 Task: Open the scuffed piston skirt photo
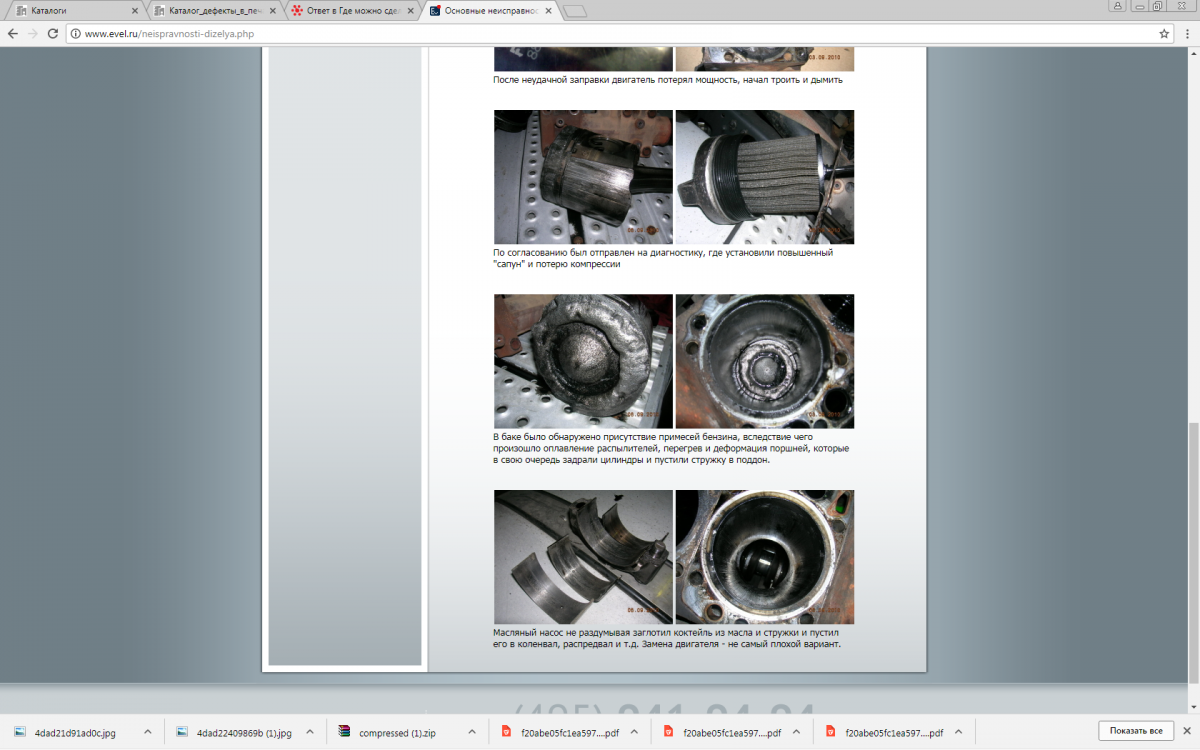pos(583,177)
